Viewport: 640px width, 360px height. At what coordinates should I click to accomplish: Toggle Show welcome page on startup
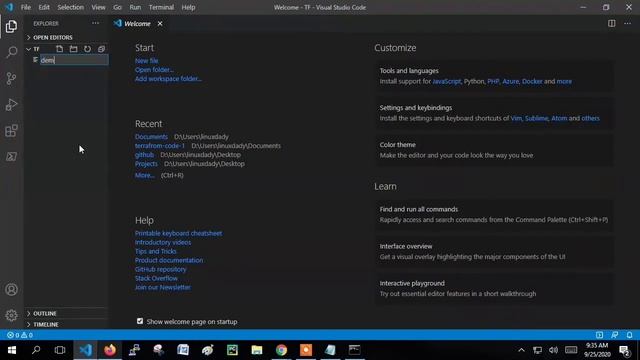tap(140, 321)
